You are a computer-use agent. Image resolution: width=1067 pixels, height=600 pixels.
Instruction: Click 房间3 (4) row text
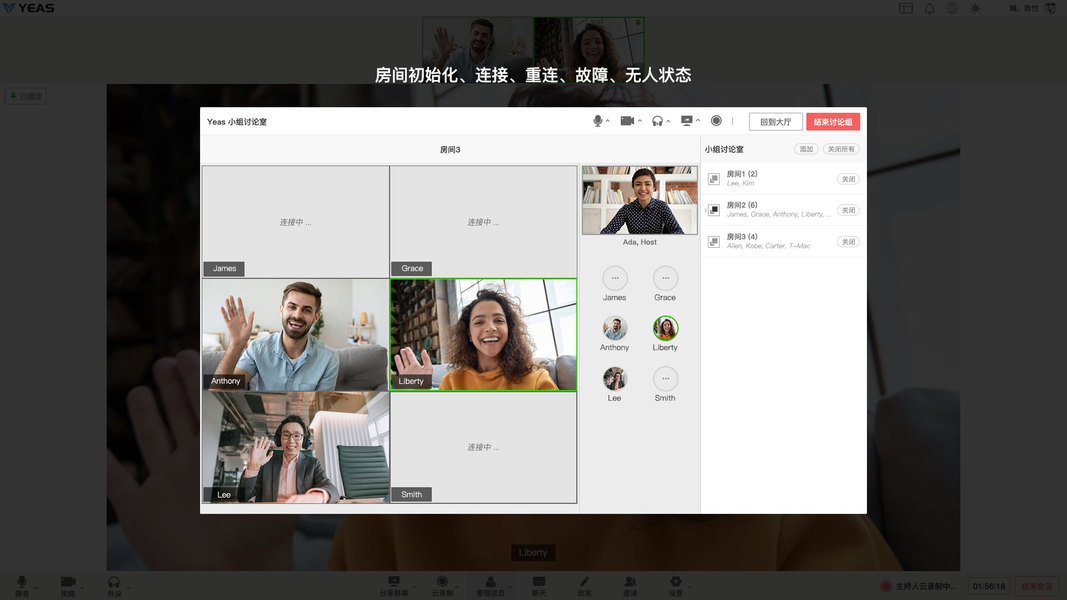[742, 237]
